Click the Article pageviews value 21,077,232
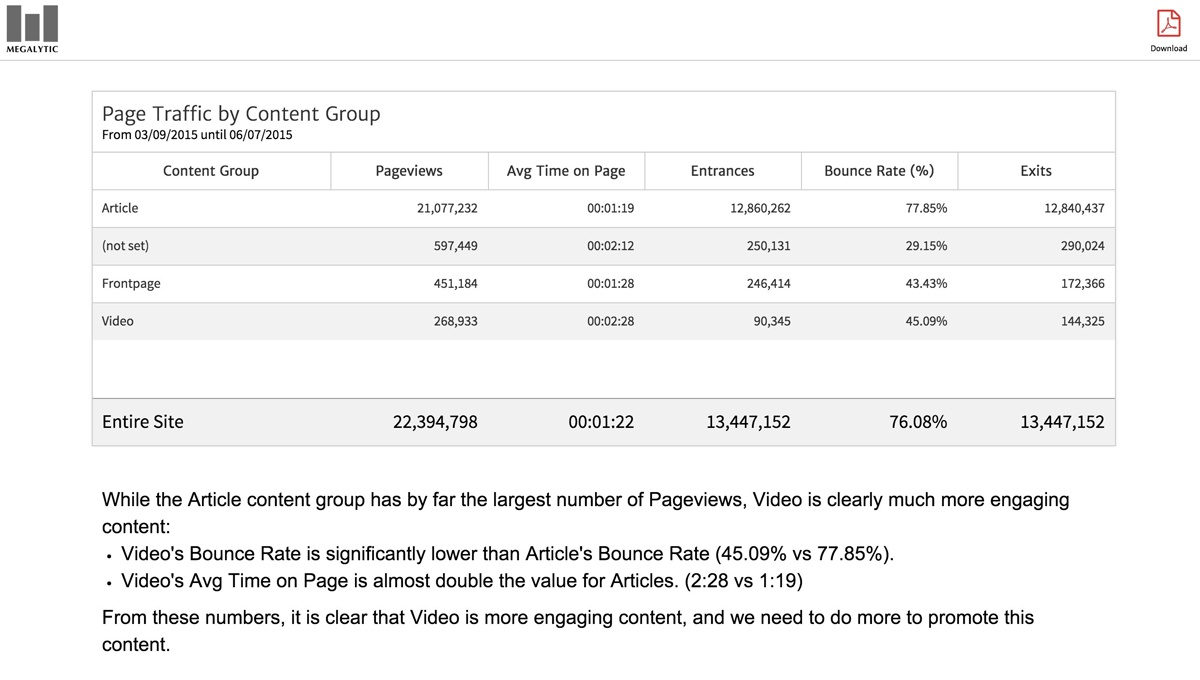The image size is (1200, 680). 447,208
